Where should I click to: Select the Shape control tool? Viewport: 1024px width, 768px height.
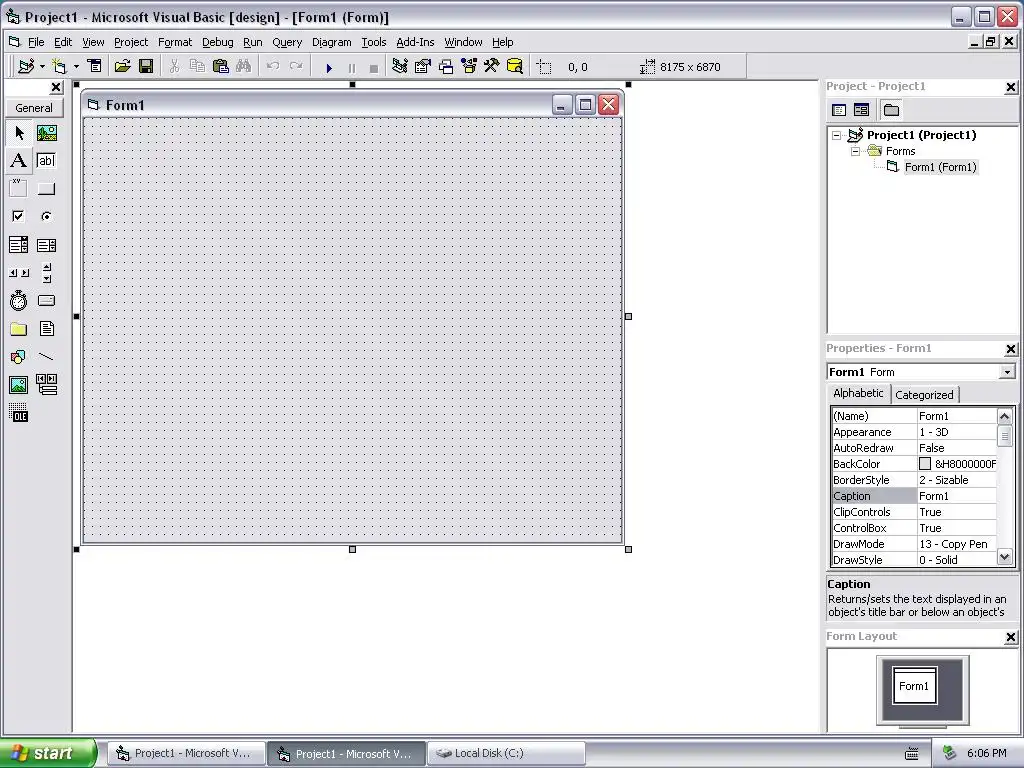pos(19,357)
